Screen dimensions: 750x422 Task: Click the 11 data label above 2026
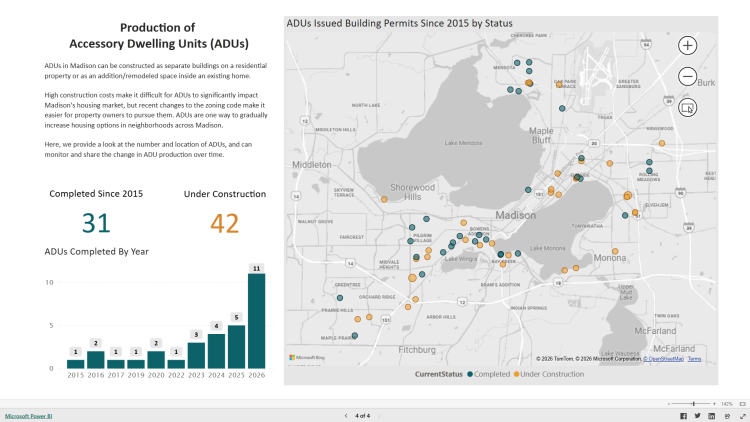coord(256,268)
